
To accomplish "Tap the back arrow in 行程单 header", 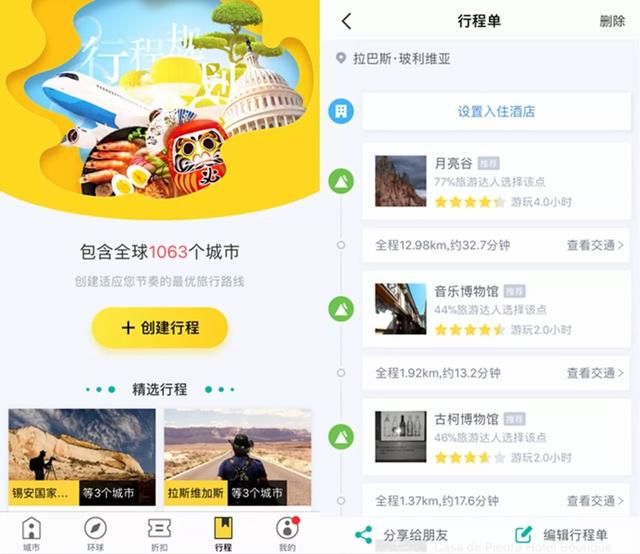I will click(347, 21).
